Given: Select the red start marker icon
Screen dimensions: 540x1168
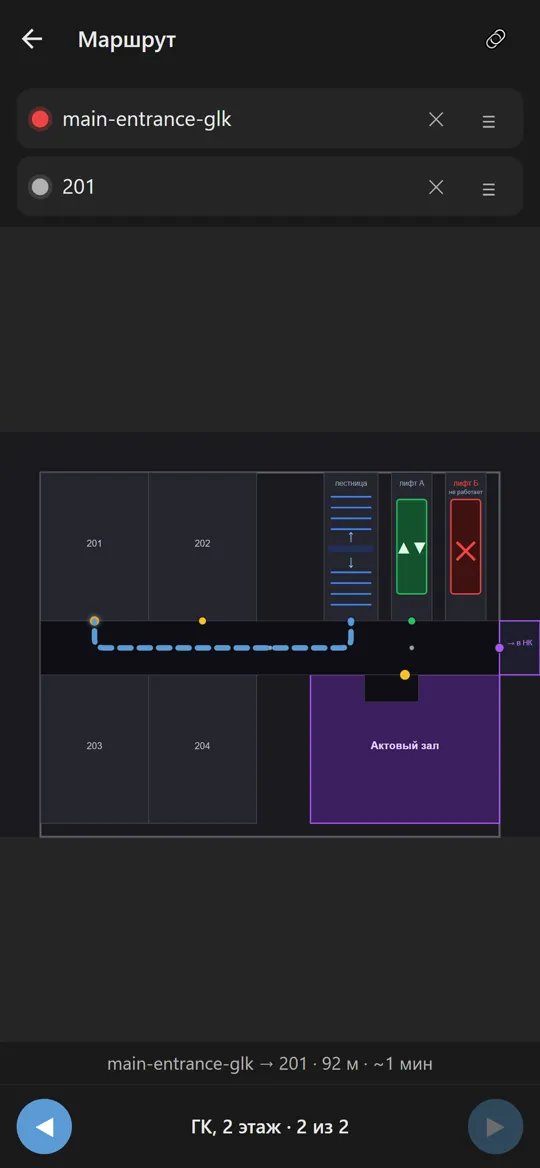Looking at the screenshot, I should [40, 119].
